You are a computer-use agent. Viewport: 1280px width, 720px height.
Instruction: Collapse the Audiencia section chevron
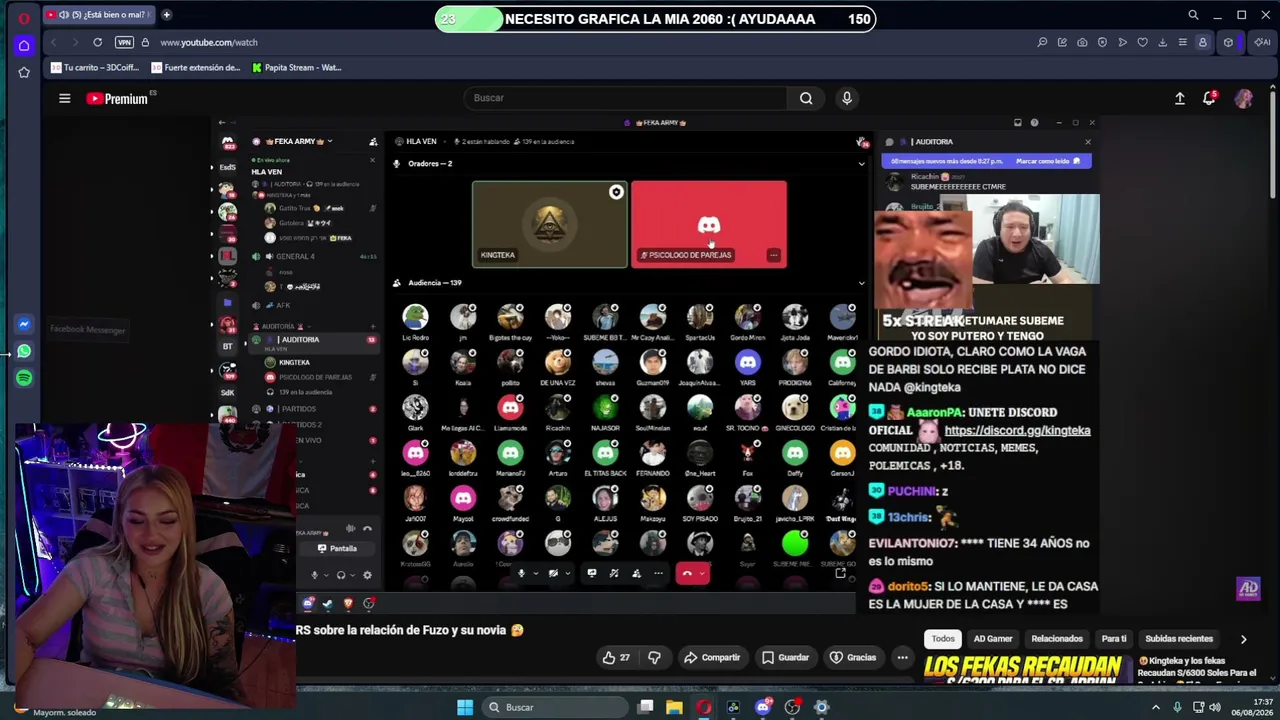coord(861,283)
